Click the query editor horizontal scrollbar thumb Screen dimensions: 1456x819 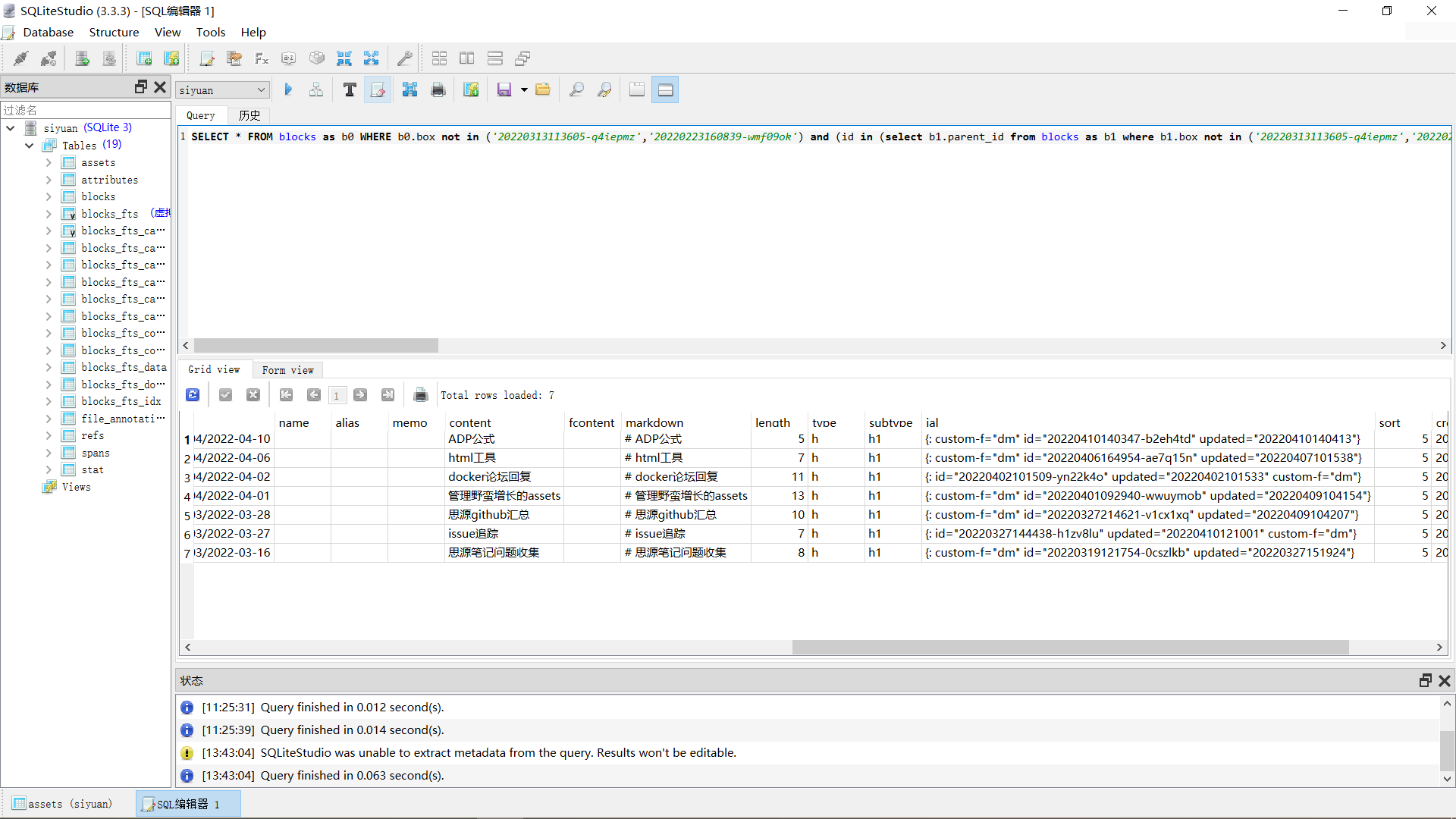pyautogui.click(x=316, y=345)
